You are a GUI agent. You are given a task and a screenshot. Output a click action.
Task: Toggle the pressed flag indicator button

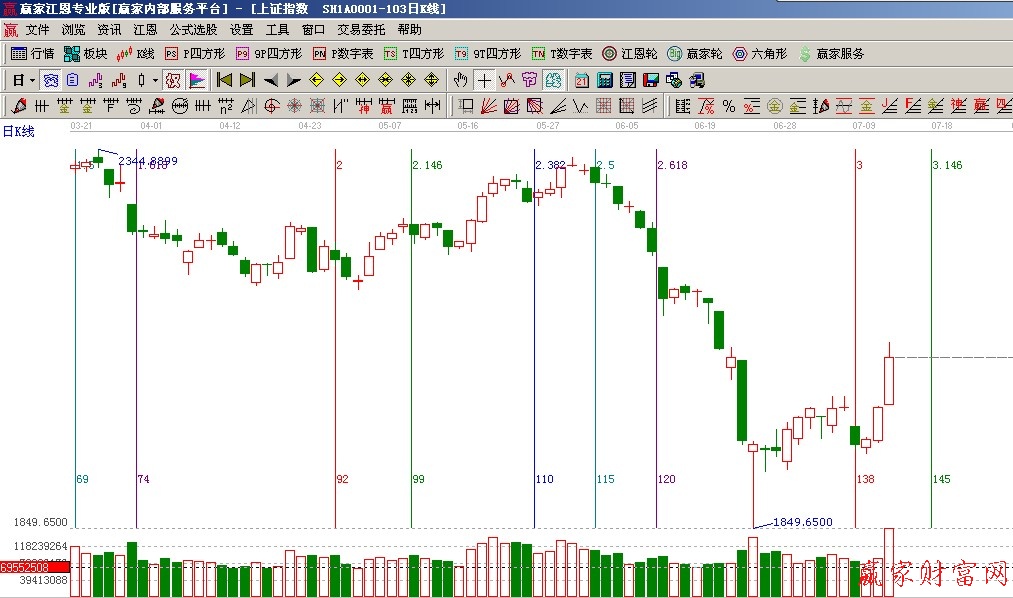coord(197,80)
